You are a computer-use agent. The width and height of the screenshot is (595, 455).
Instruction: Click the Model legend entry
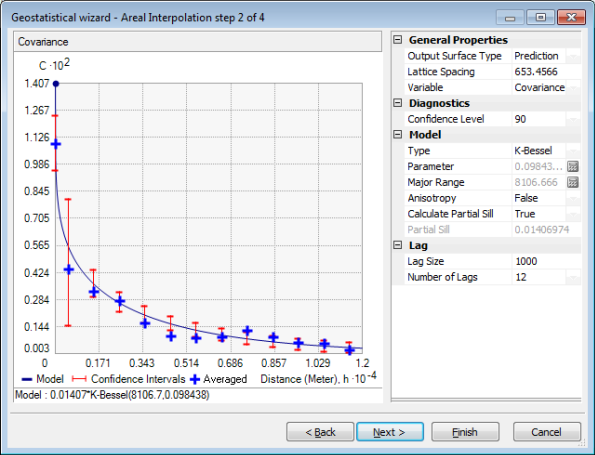click(42, 379)
